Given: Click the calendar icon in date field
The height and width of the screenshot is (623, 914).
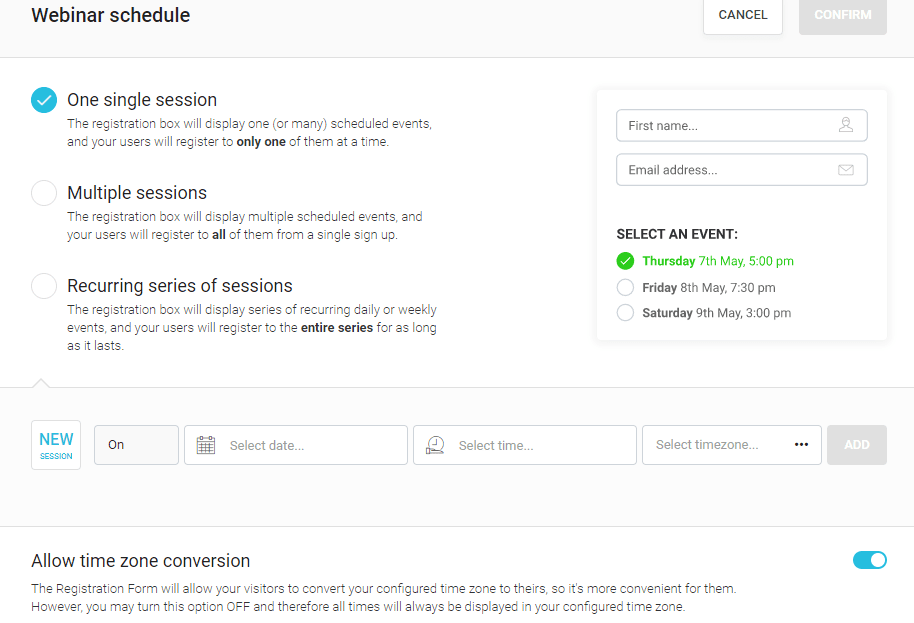Looking at the screenshot, I should click(206, 445).
